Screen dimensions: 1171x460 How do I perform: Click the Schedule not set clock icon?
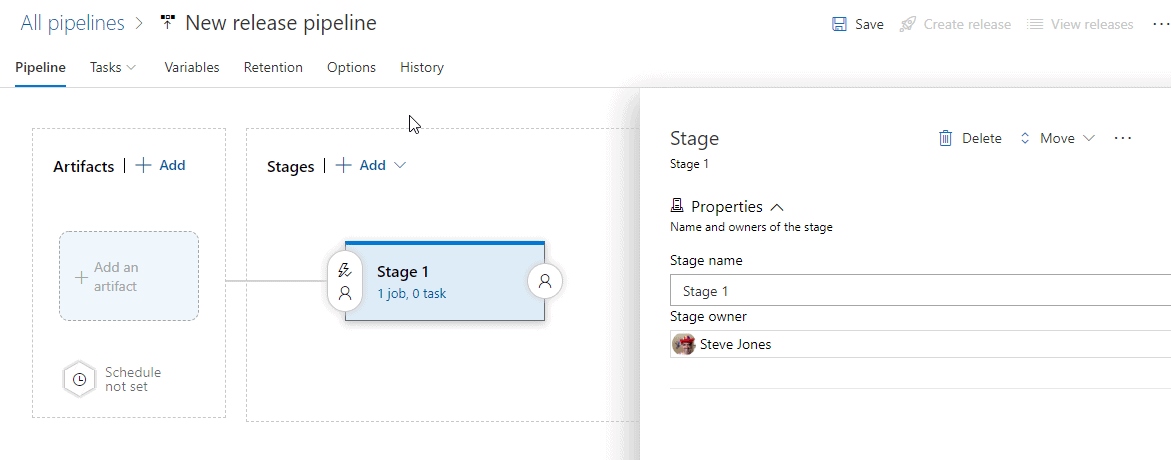point(80,380)
